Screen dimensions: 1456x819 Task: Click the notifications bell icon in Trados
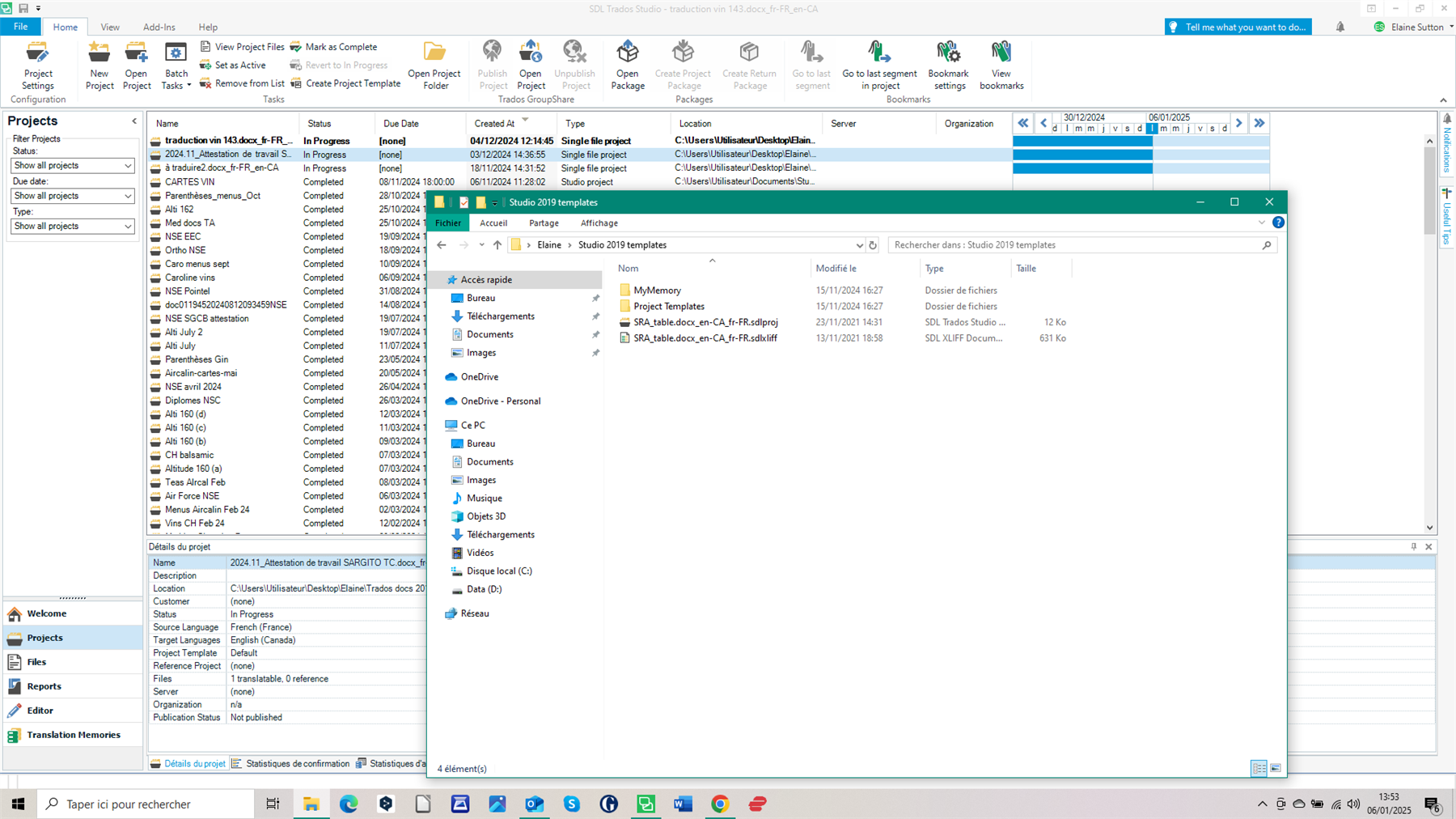pos(1340,27)
